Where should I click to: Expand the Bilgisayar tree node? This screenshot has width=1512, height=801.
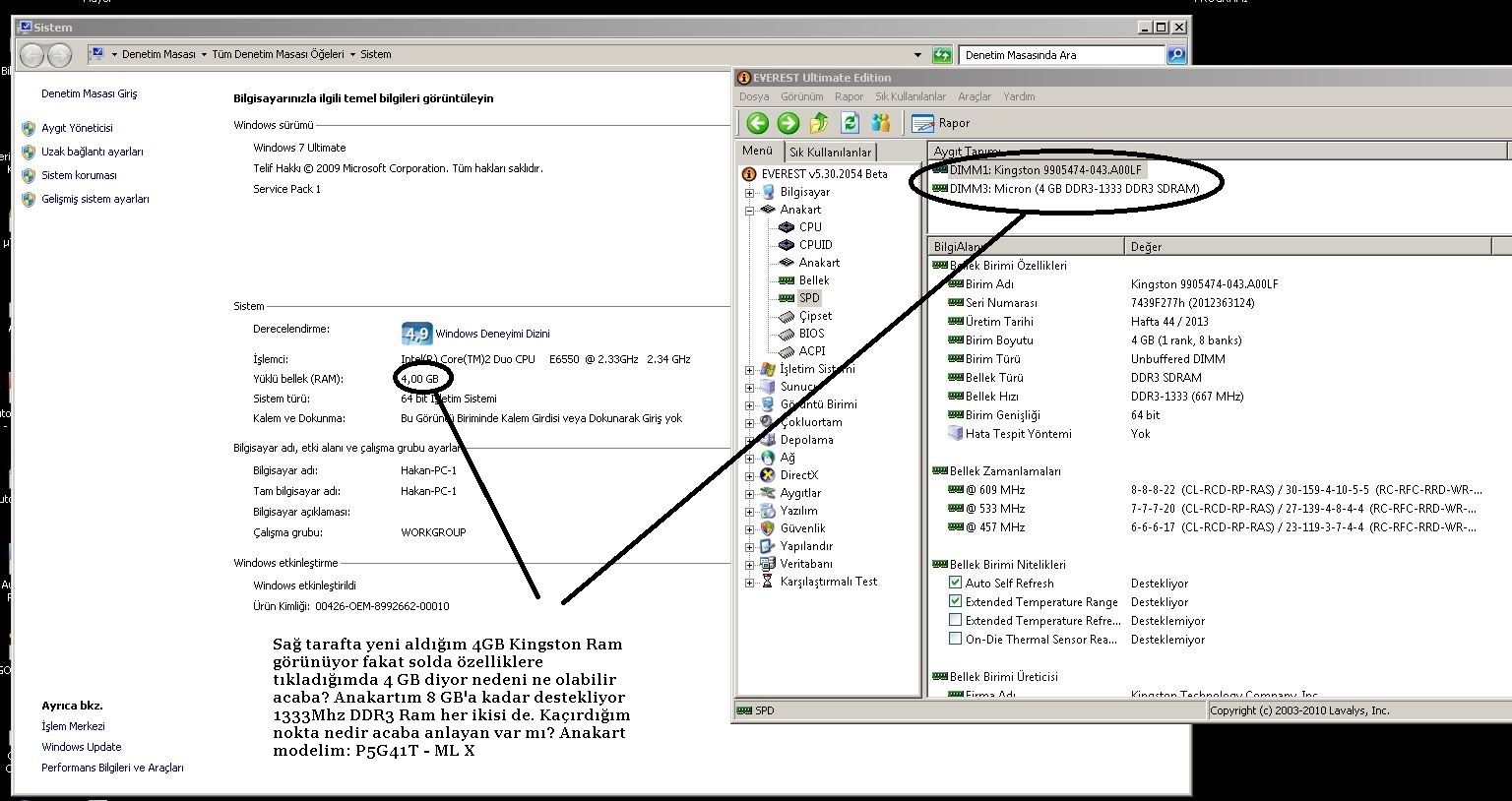pyautogui.click(x=750, y=193)
